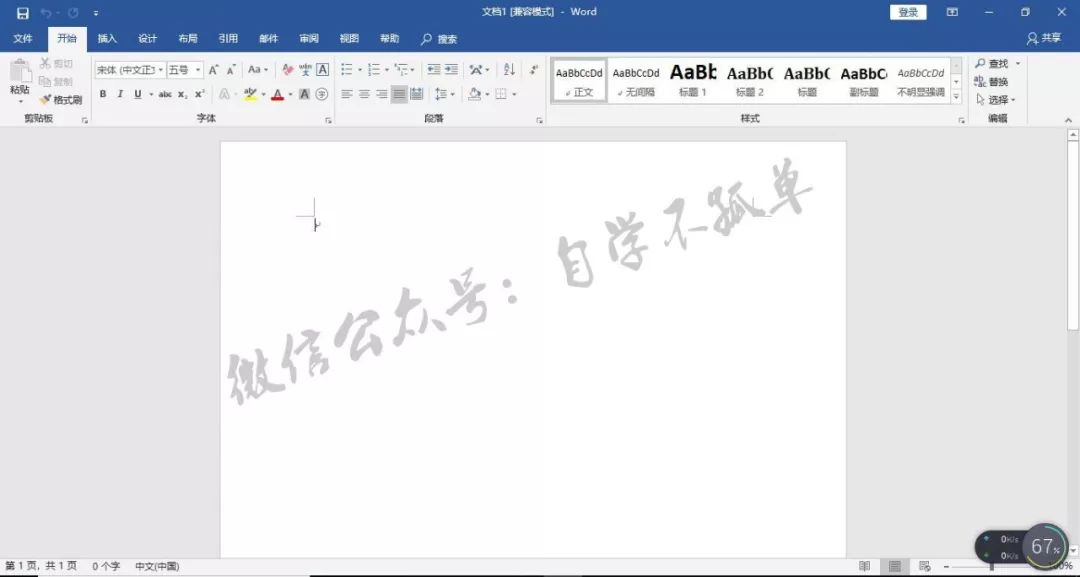Toggle print layout view in status bar
Viewport: 1080px width, 577px height.
click(x=895, y=566)
